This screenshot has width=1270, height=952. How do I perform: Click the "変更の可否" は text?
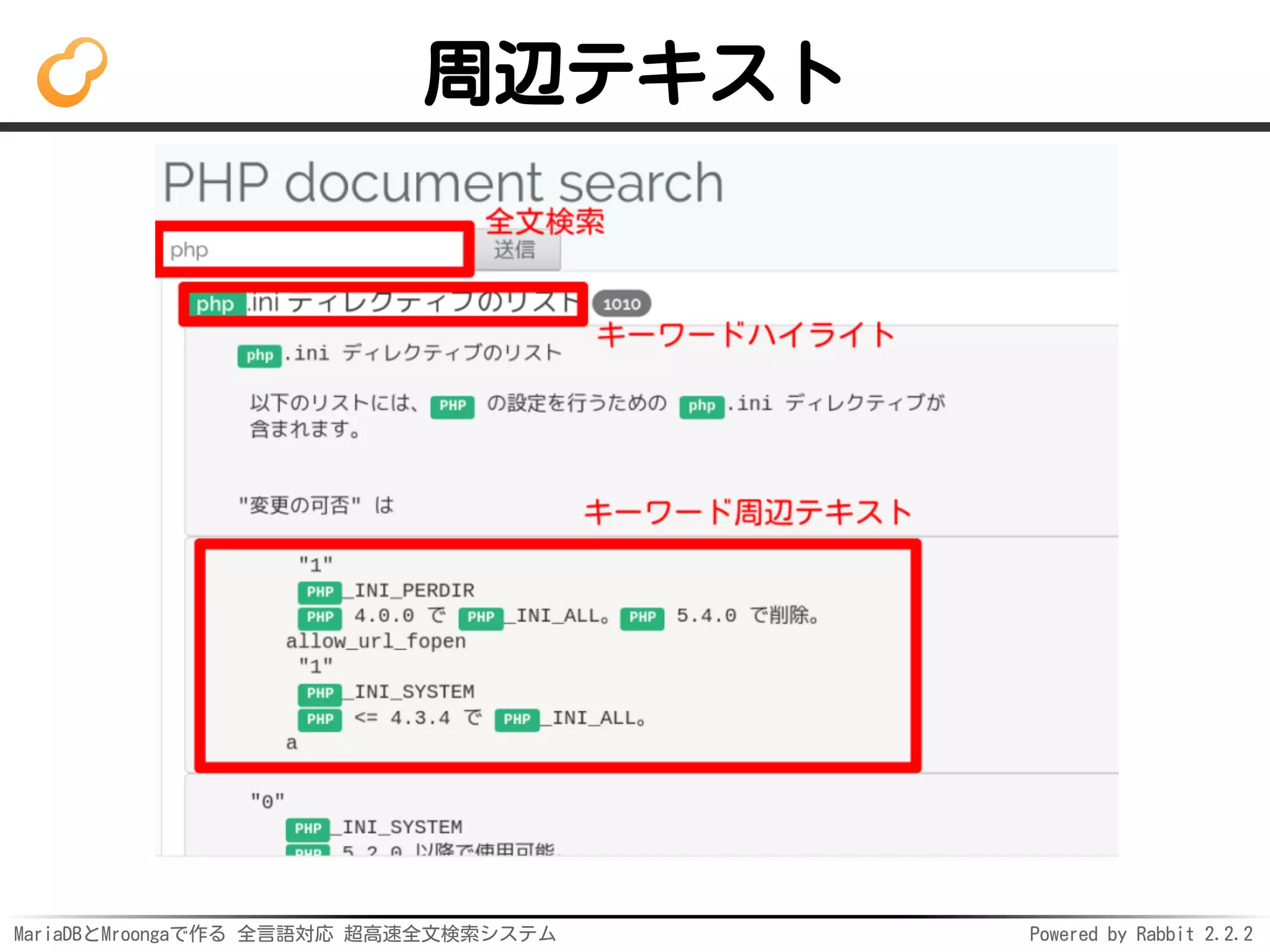(x=316, y=505)
